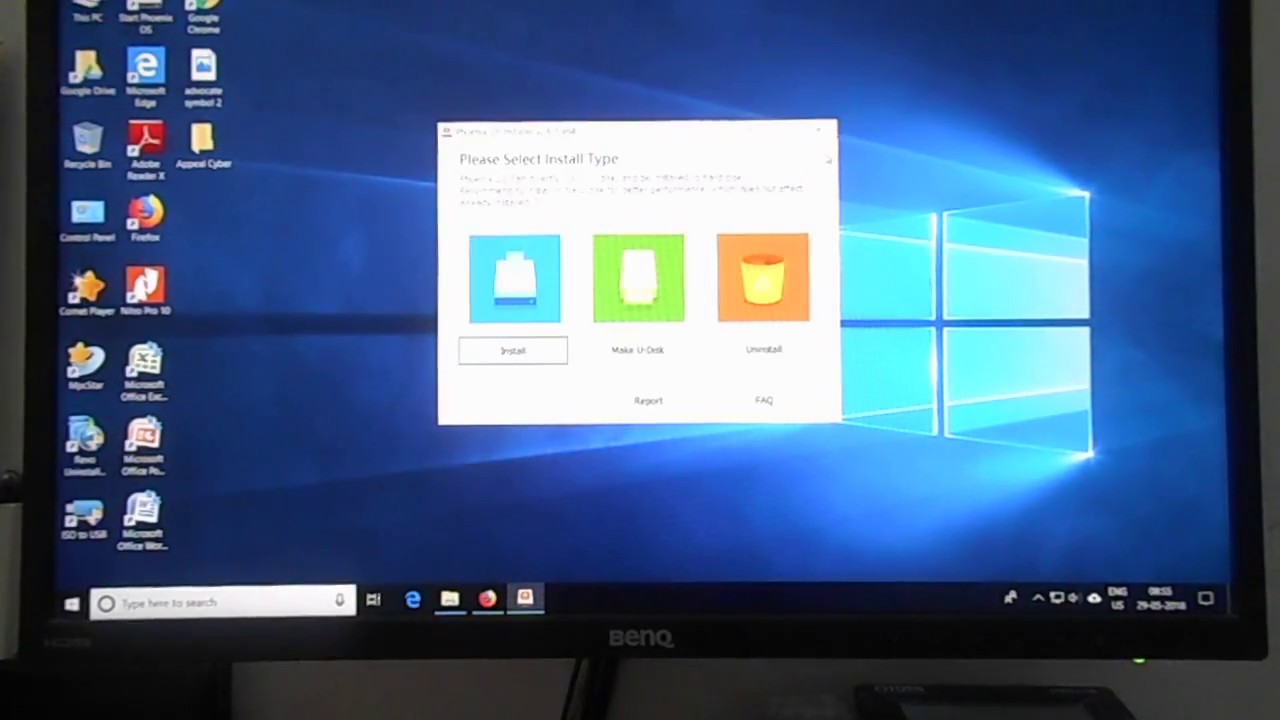Screen dimensions: 1280x720
Task: Open the Report link
Action: (648, 401)
